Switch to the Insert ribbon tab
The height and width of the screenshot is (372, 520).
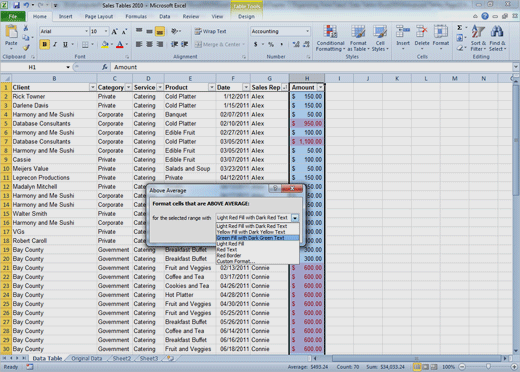(x=66, y=16)
